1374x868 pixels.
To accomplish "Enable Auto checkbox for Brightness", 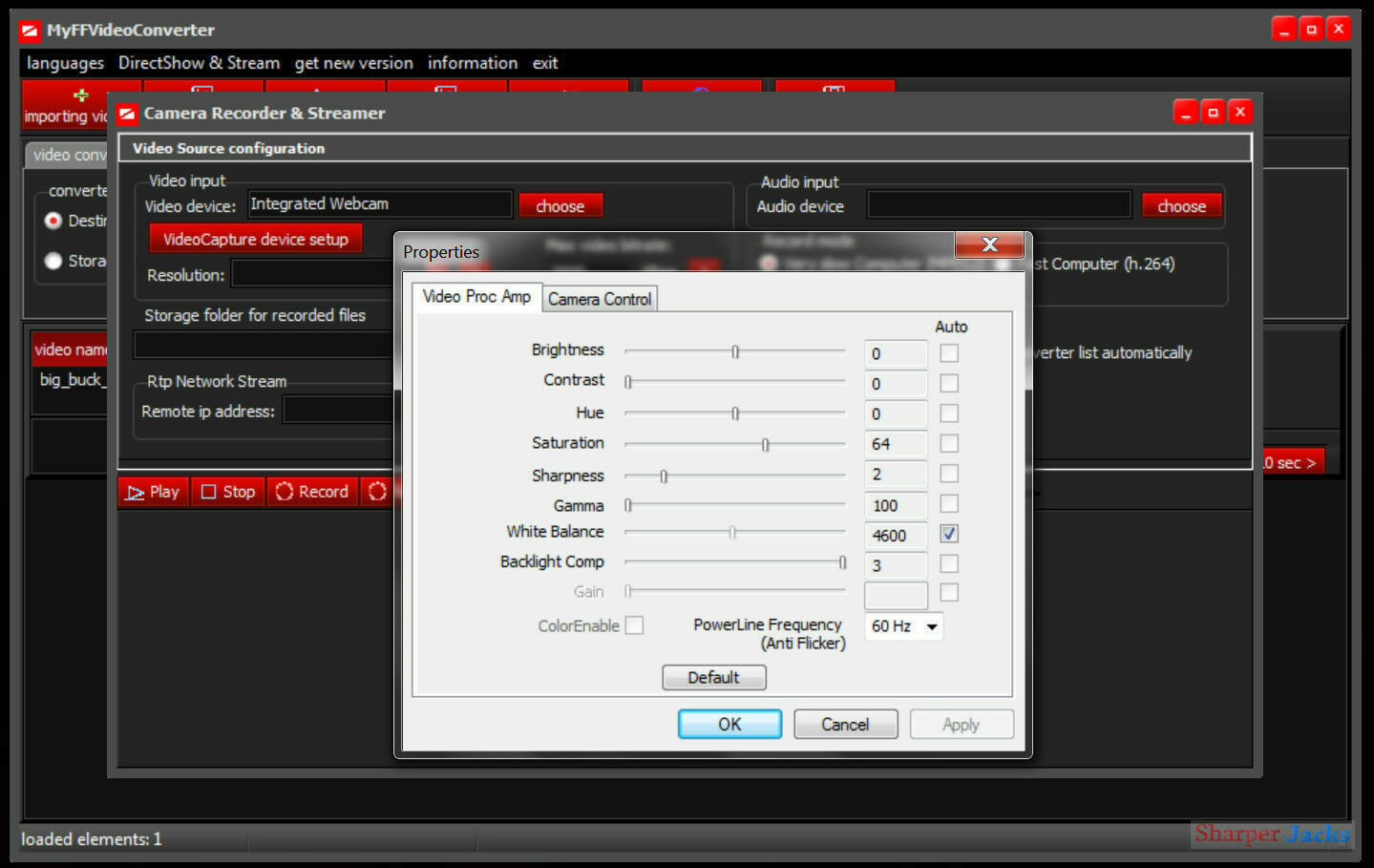I will click(949, 353).
